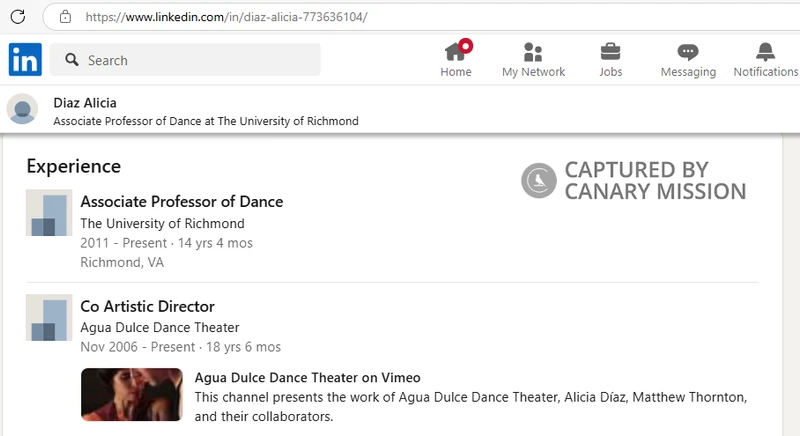Open the Co Artistic Director position

147,306
